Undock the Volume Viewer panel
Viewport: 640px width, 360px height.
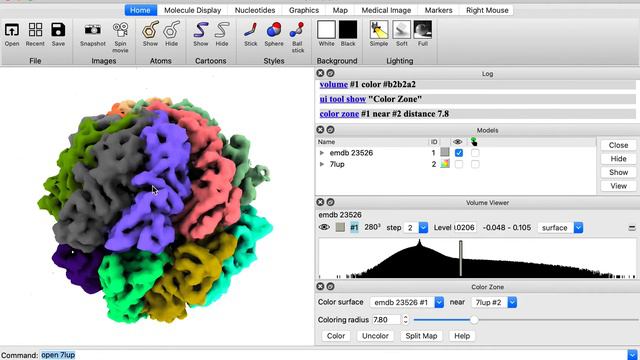click(x=330, y=202)
